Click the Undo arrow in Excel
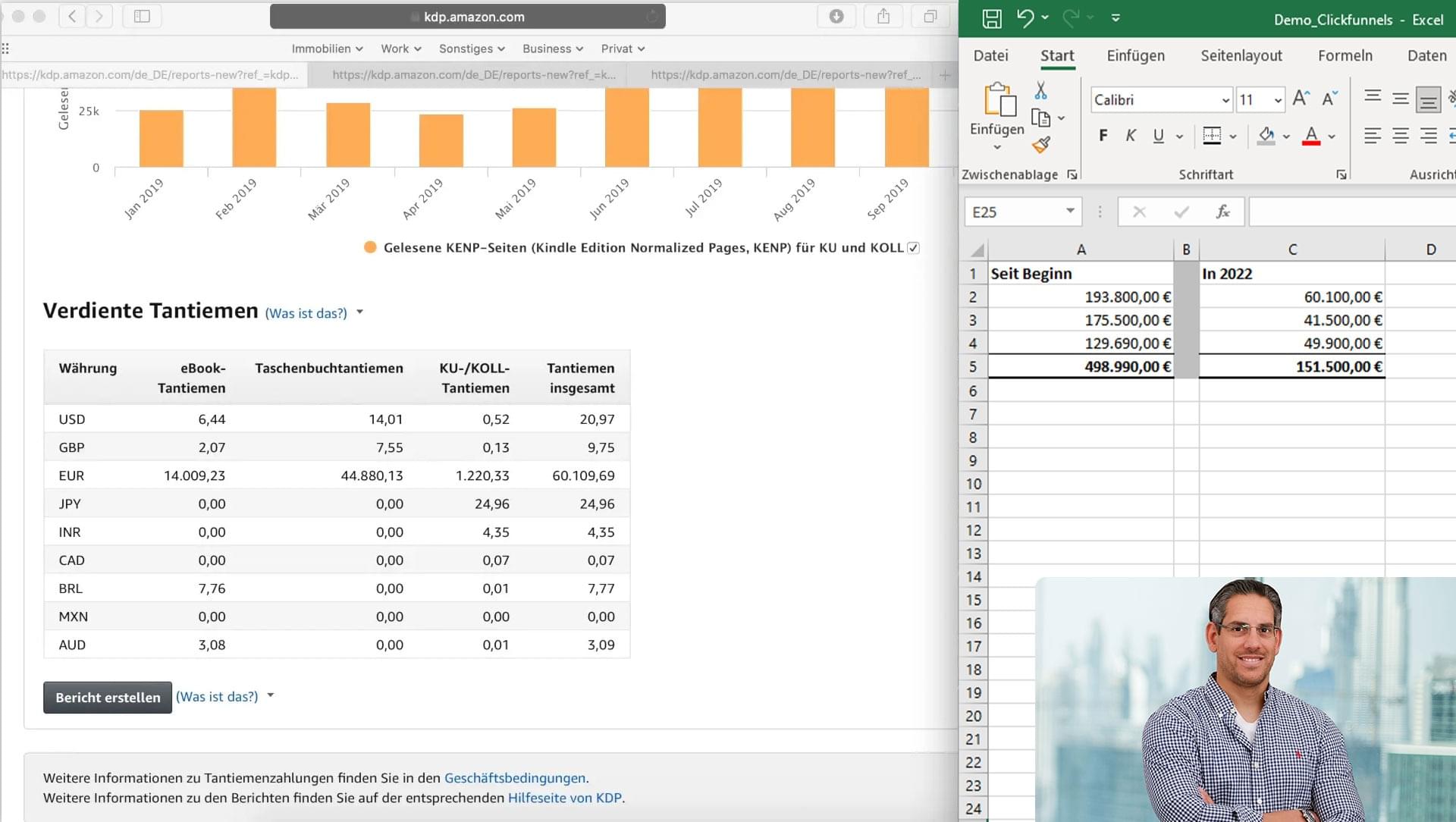Viewport: 1456px width, 822px height. (1025, 17)
